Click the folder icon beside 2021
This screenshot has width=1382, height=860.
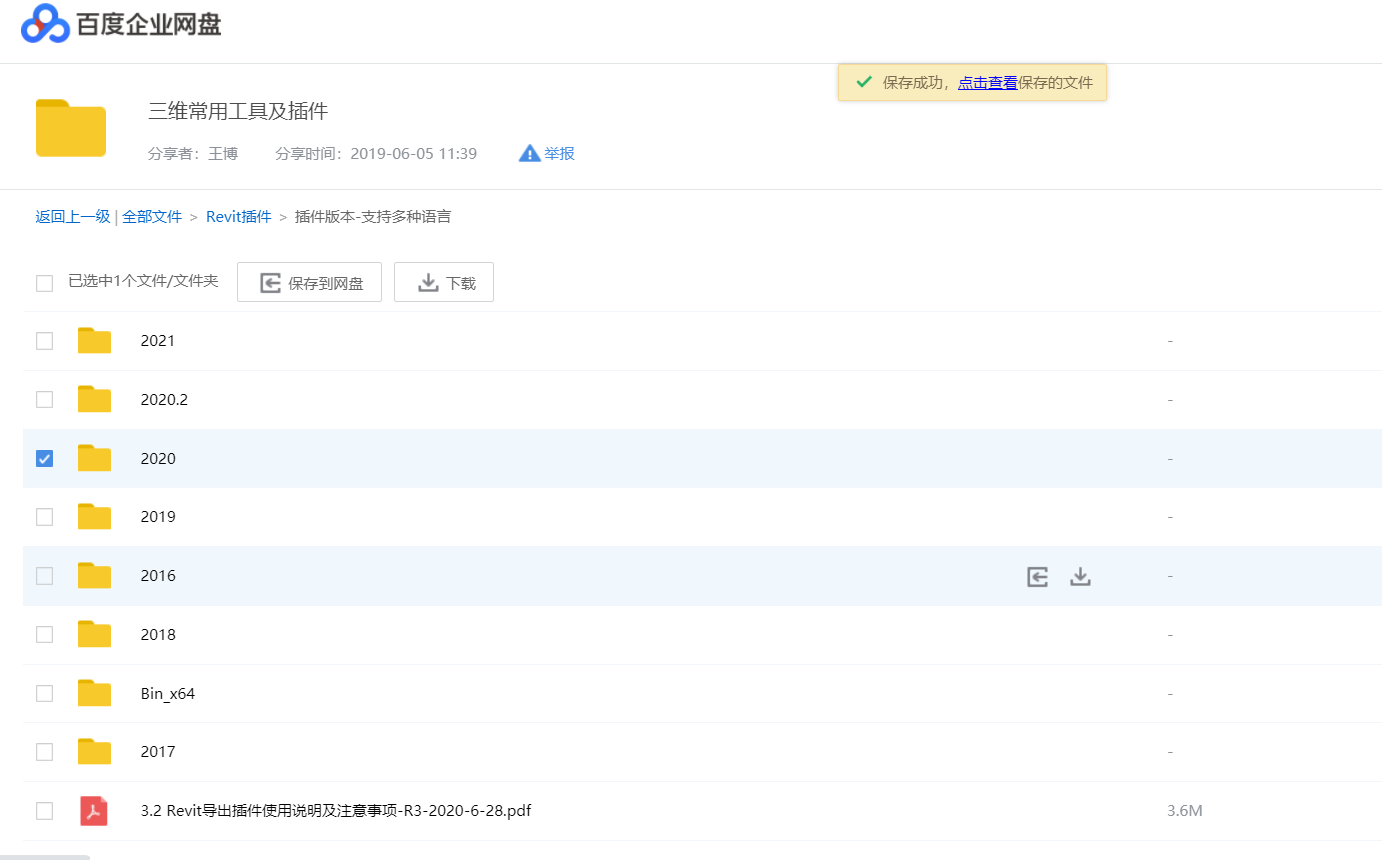coord(94,341)
